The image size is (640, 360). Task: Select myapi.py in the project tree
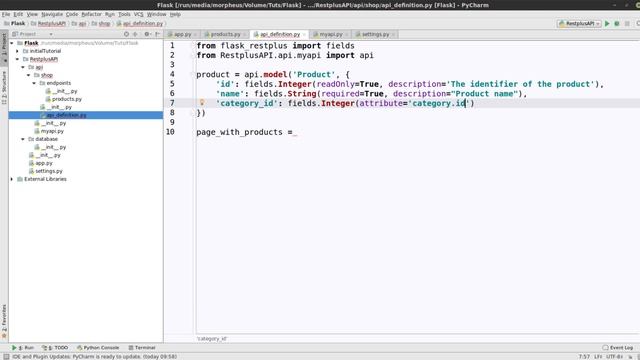point(52,131)
